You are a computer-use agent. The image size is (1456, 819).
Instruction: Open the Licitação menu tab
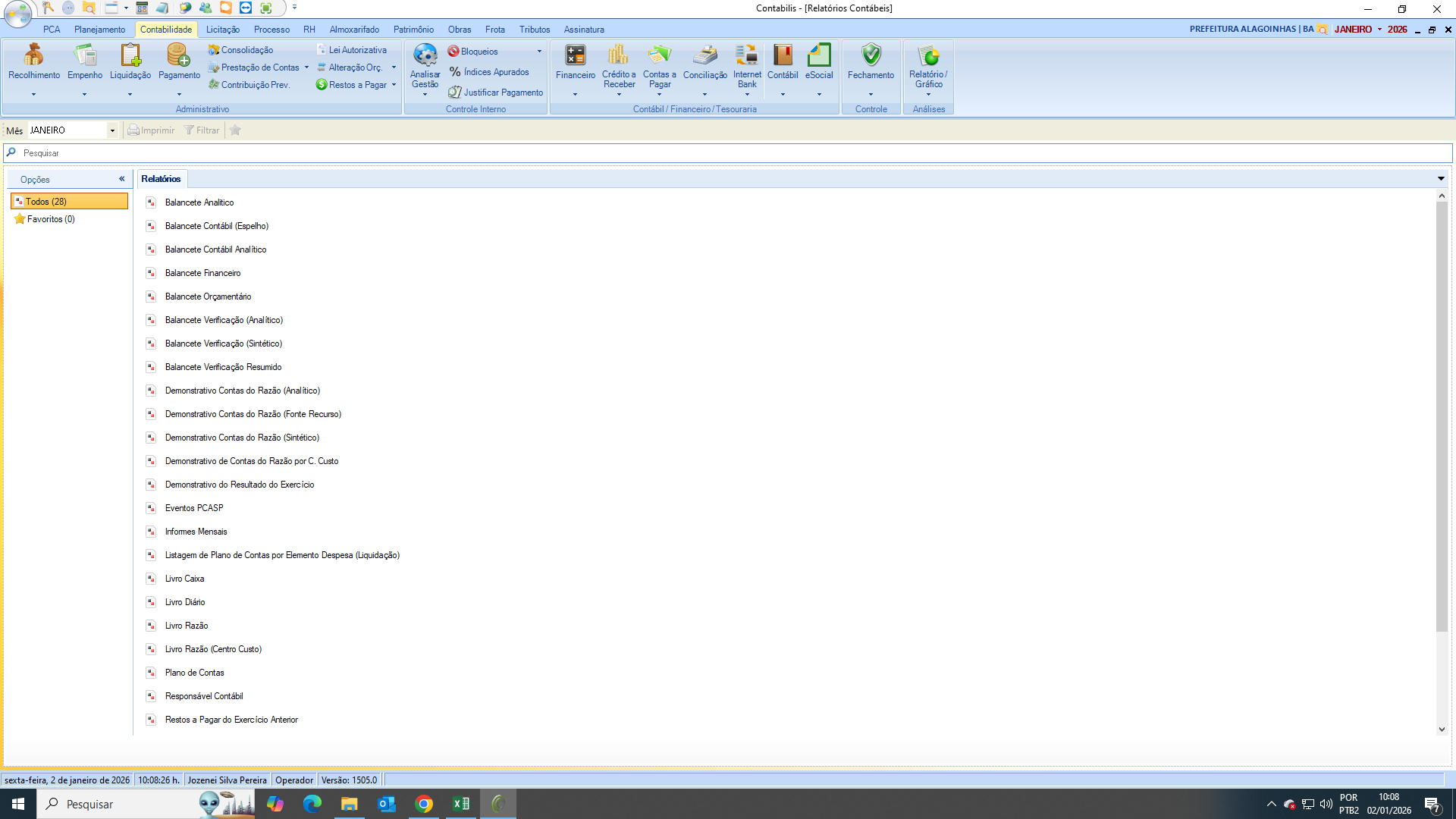tap(222, 30)
